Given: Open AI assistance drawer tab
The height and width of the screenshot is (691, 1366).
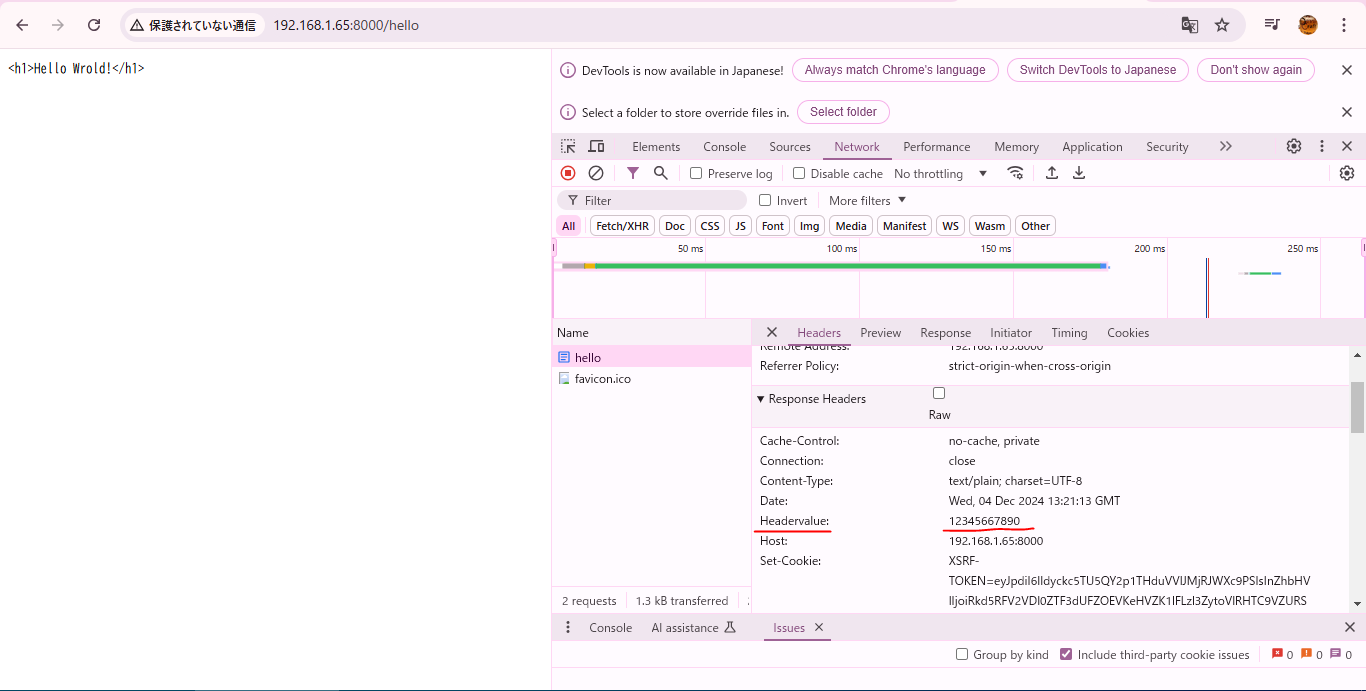Looking at the screenshot, I should pyautogui.click(x=693, y=627).
